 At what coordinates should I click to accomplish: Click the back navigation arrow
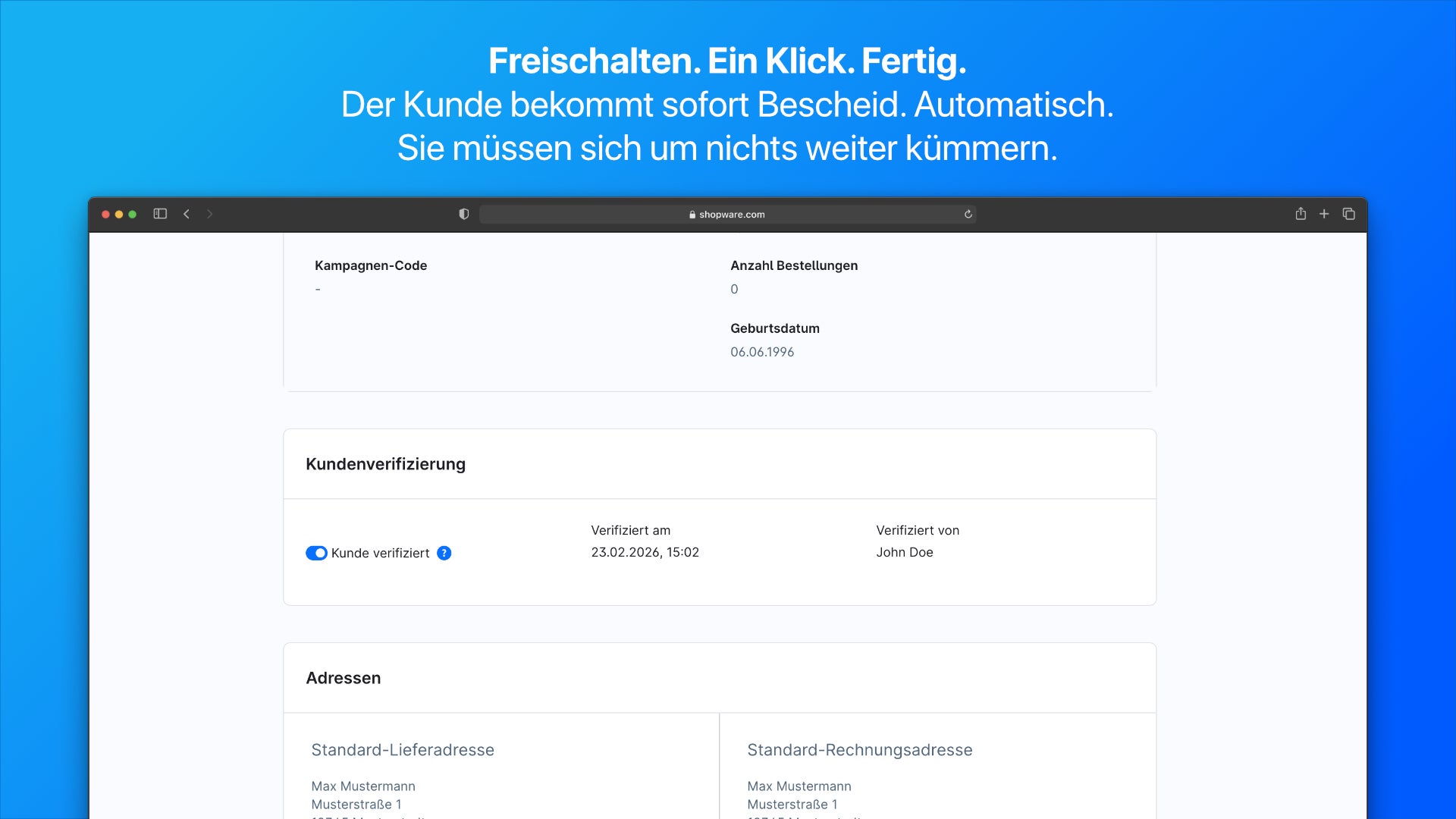(186, 214)
